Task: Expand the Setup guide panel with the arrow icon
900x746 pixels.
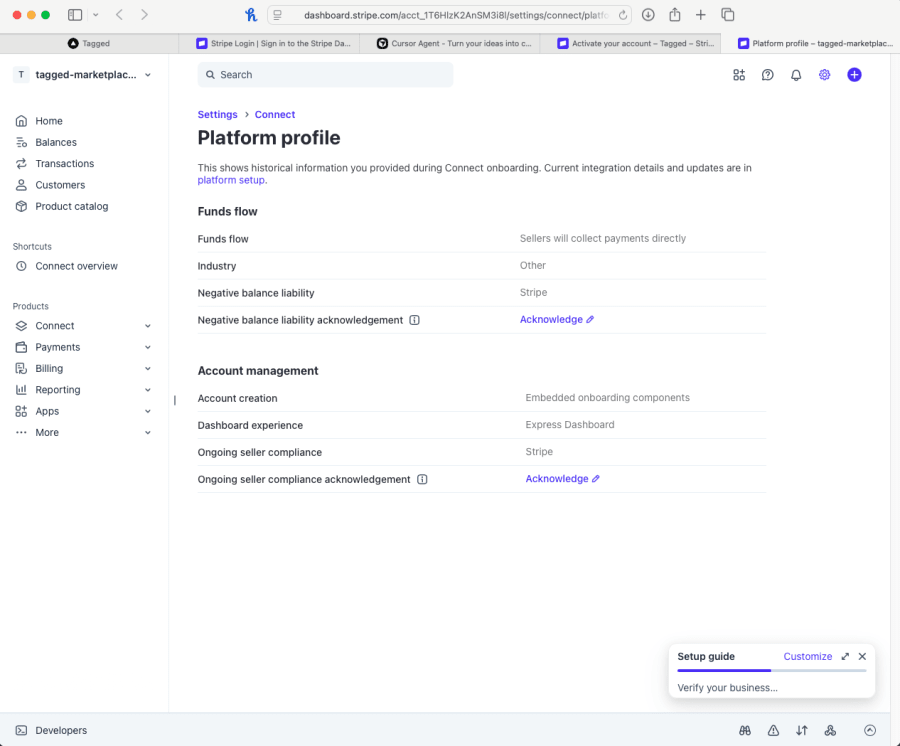Action: point(845,656)
